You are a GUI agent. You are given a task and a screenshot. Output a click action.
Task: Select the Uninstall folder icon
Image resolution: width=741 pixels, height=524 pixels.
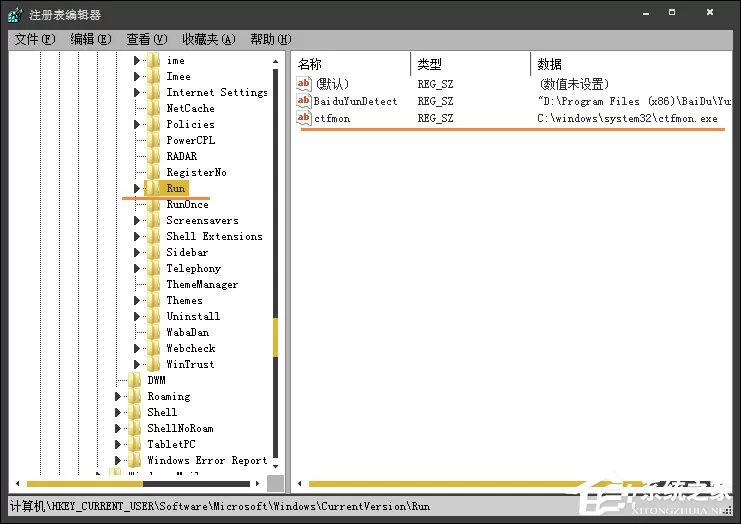(x=154, y=316)
